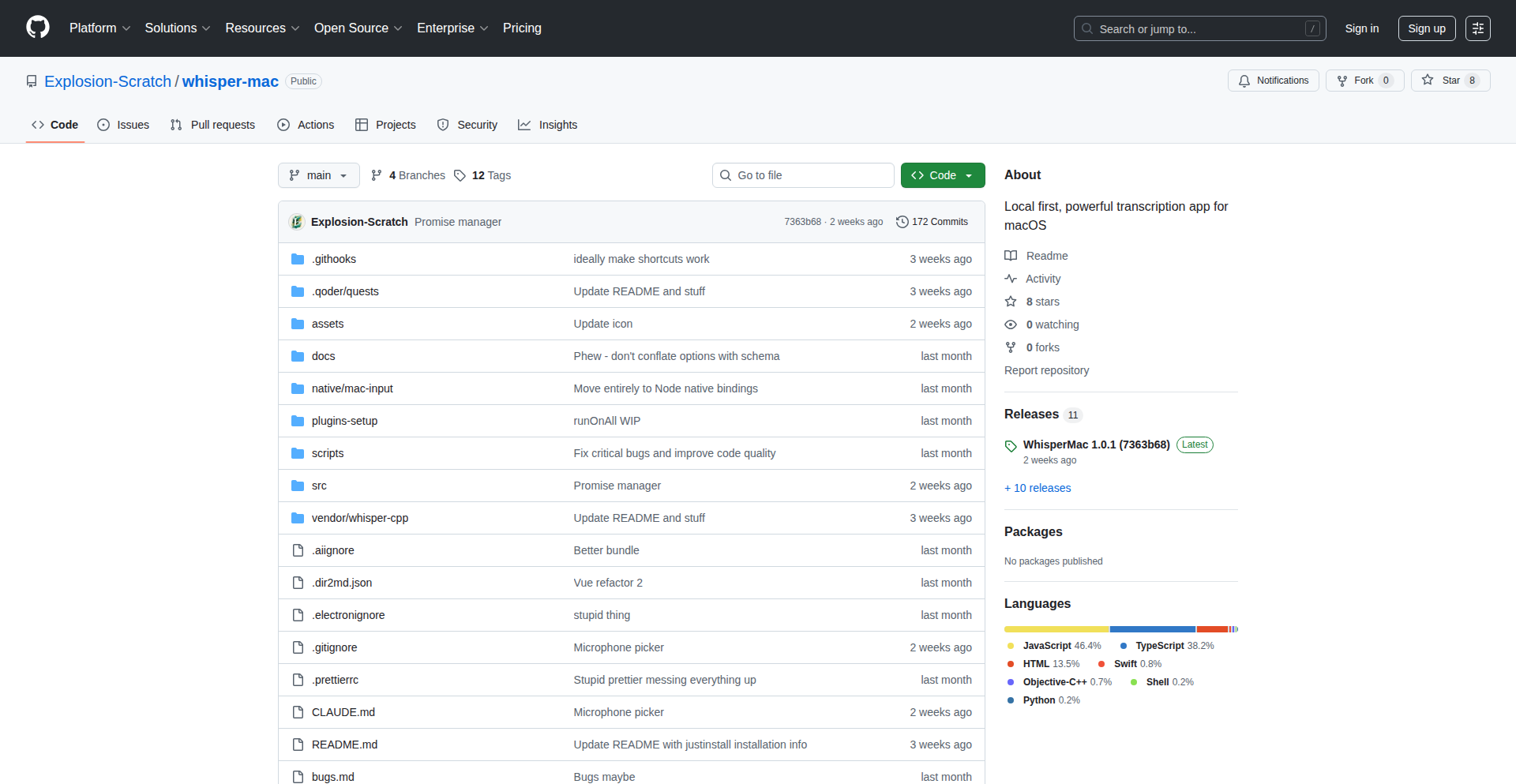Click the .dir2md.json file icon
The height and width of the screenshot is (784, 1516).
(298, 583)
